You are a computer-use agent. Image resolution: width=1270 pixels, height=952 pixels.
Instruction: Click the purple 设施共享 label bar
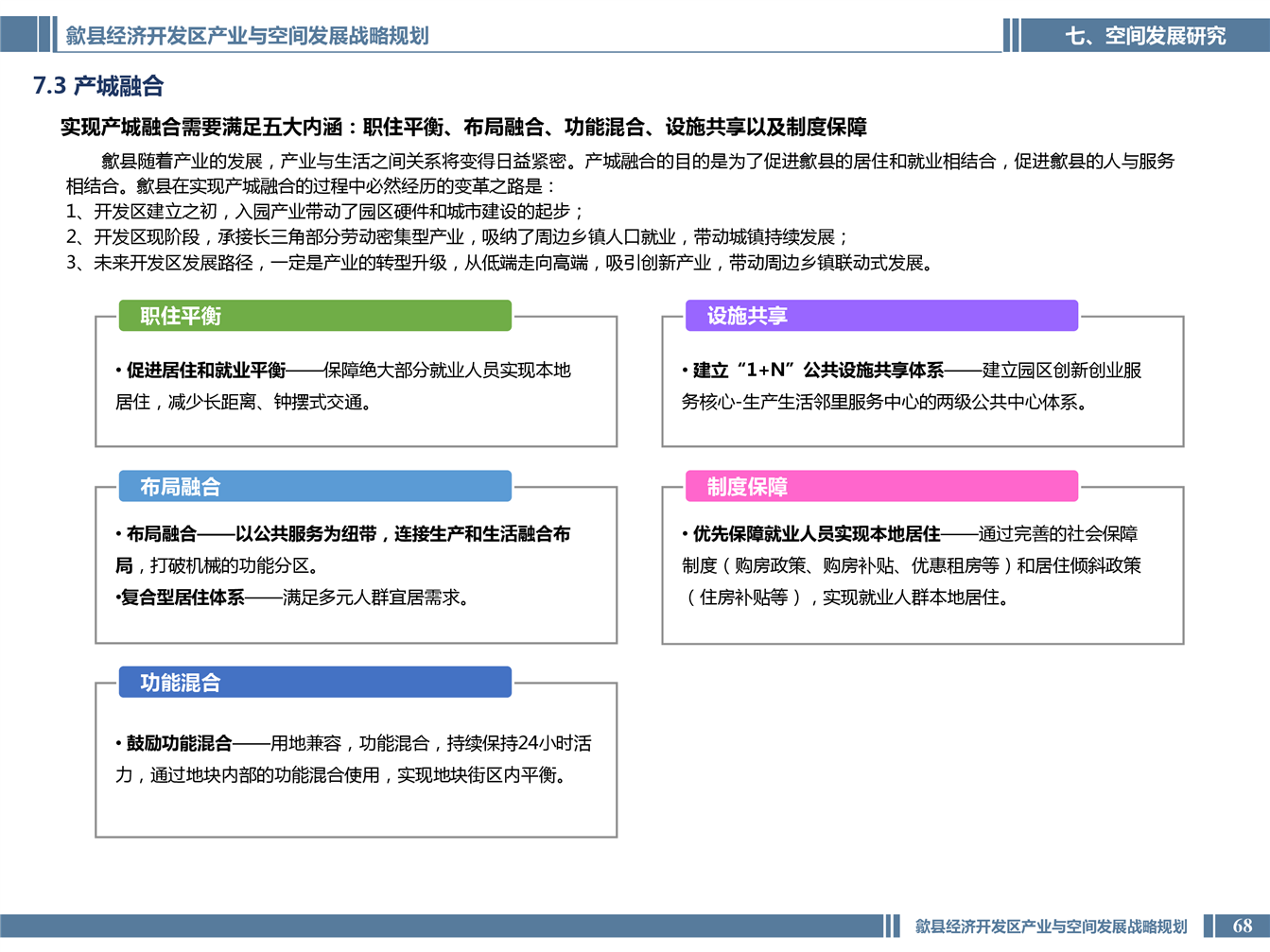(x=881, y=316)
